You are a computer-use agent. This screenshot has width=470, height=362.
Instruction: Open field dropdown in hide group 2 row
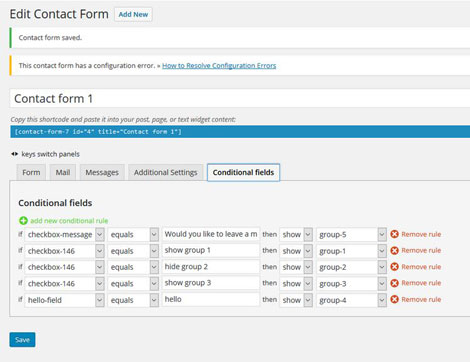point(64,267)
